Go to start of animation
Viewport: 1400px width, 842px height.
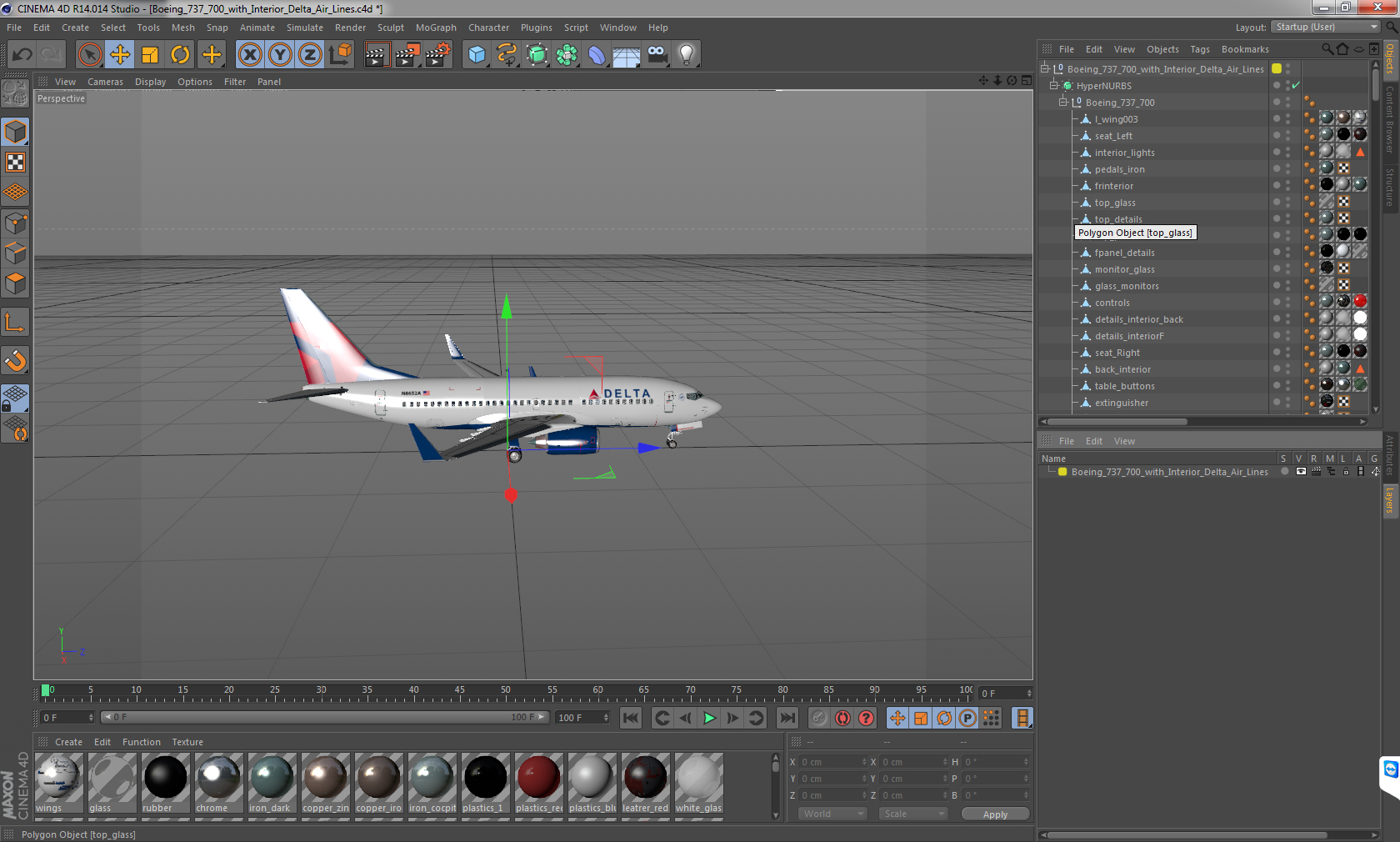631,718
